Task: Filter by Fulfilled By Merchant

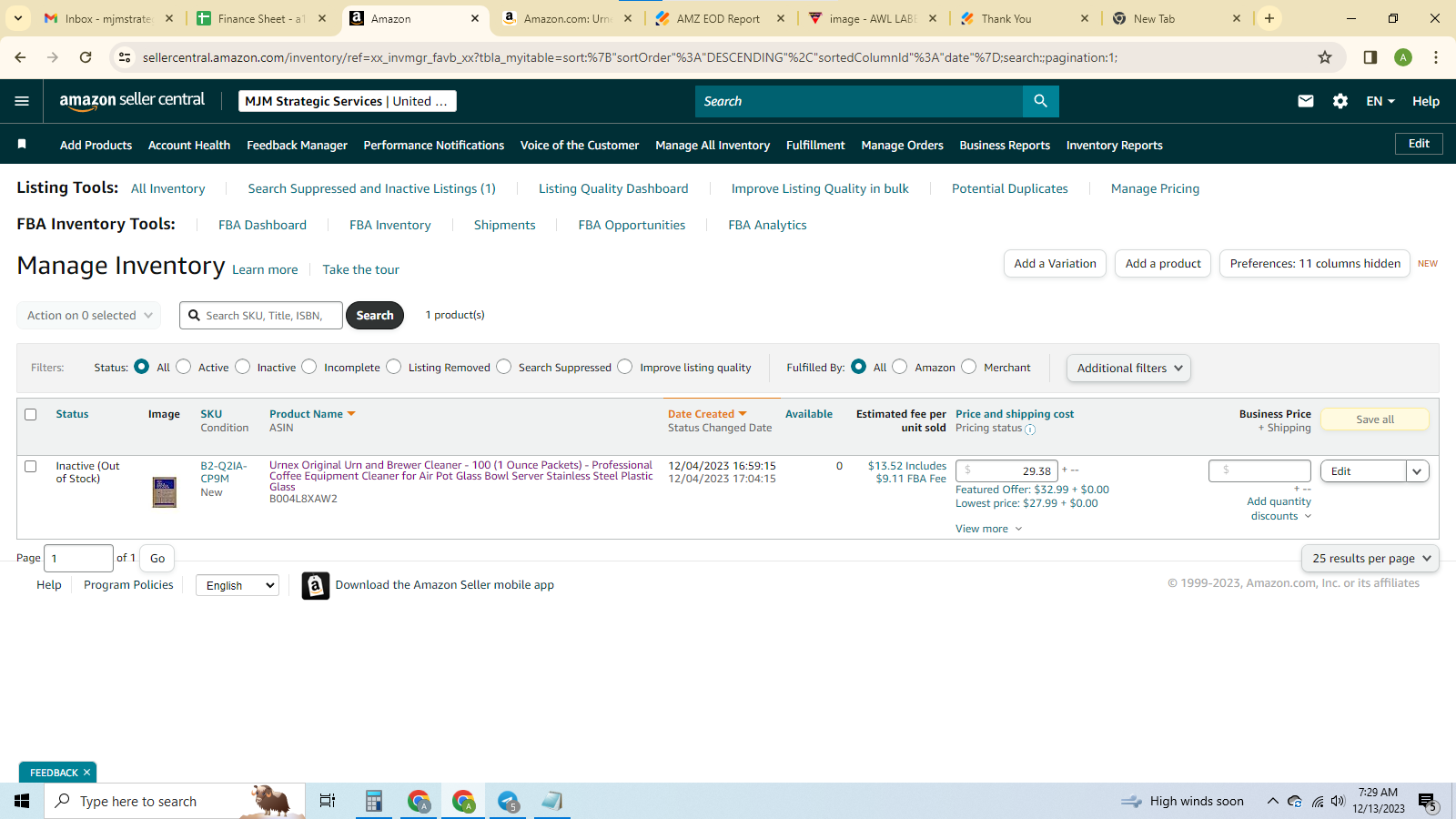Action: (x=969, y=367)
